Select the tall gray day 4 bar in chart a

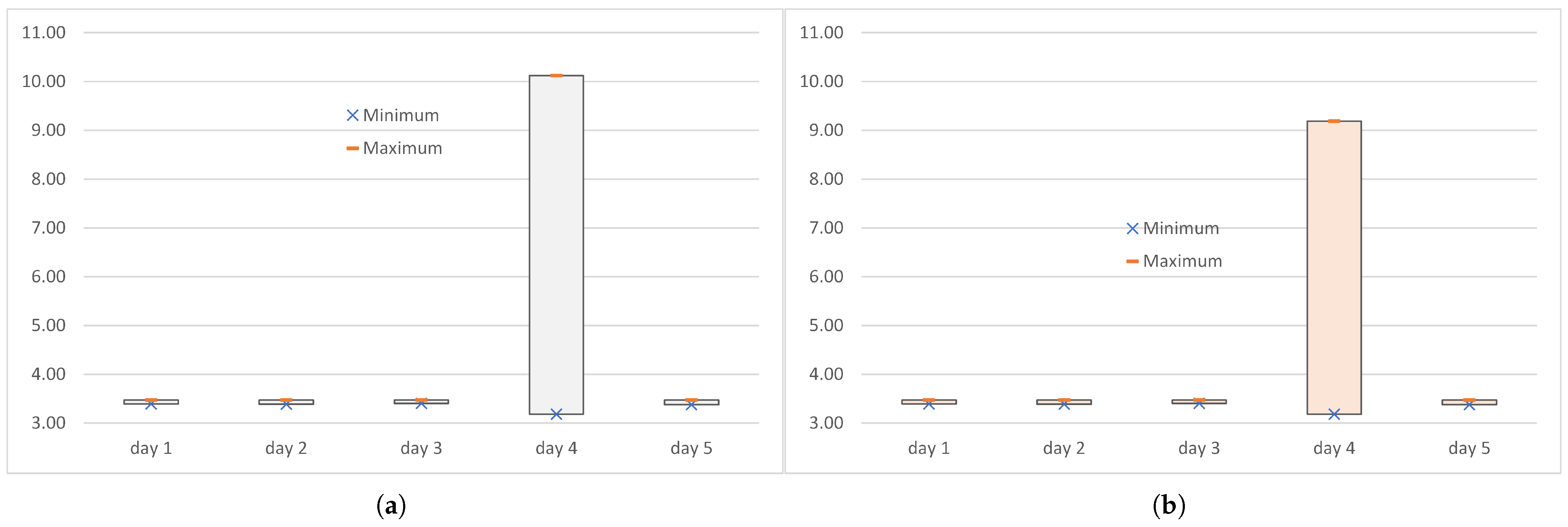pyautogui.click(x=556, y=245)
